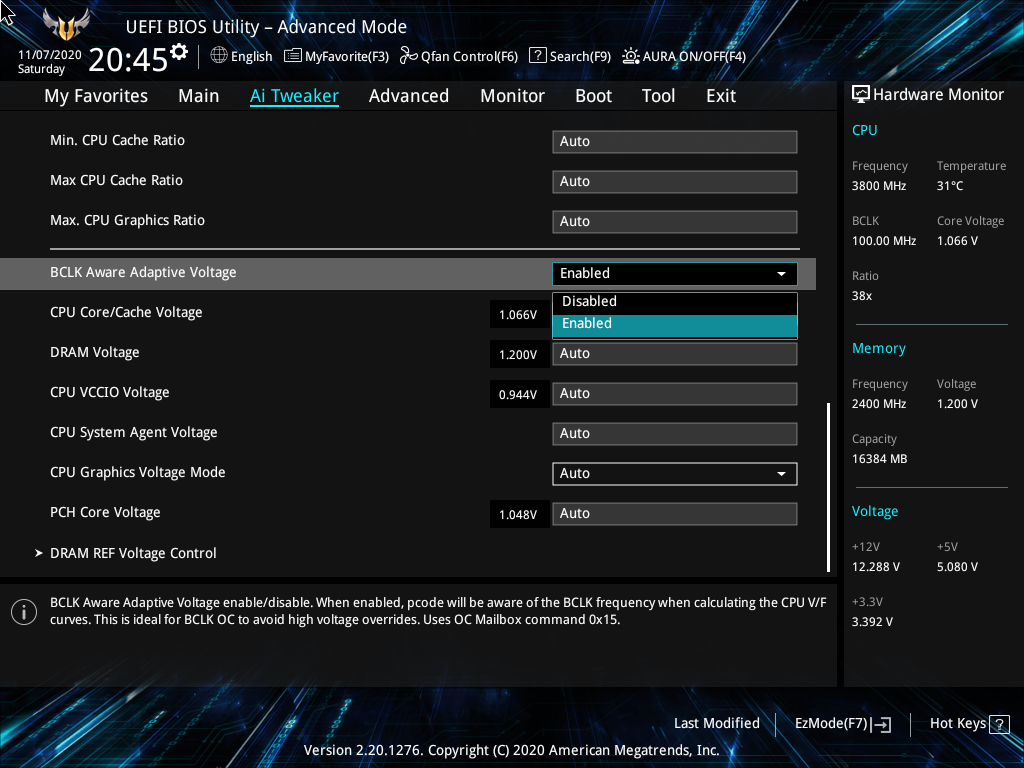Viewport: 1024px width, 768px height.
Task: Click the 3800 MHz CPU frequency
Action: coord(879,186)
